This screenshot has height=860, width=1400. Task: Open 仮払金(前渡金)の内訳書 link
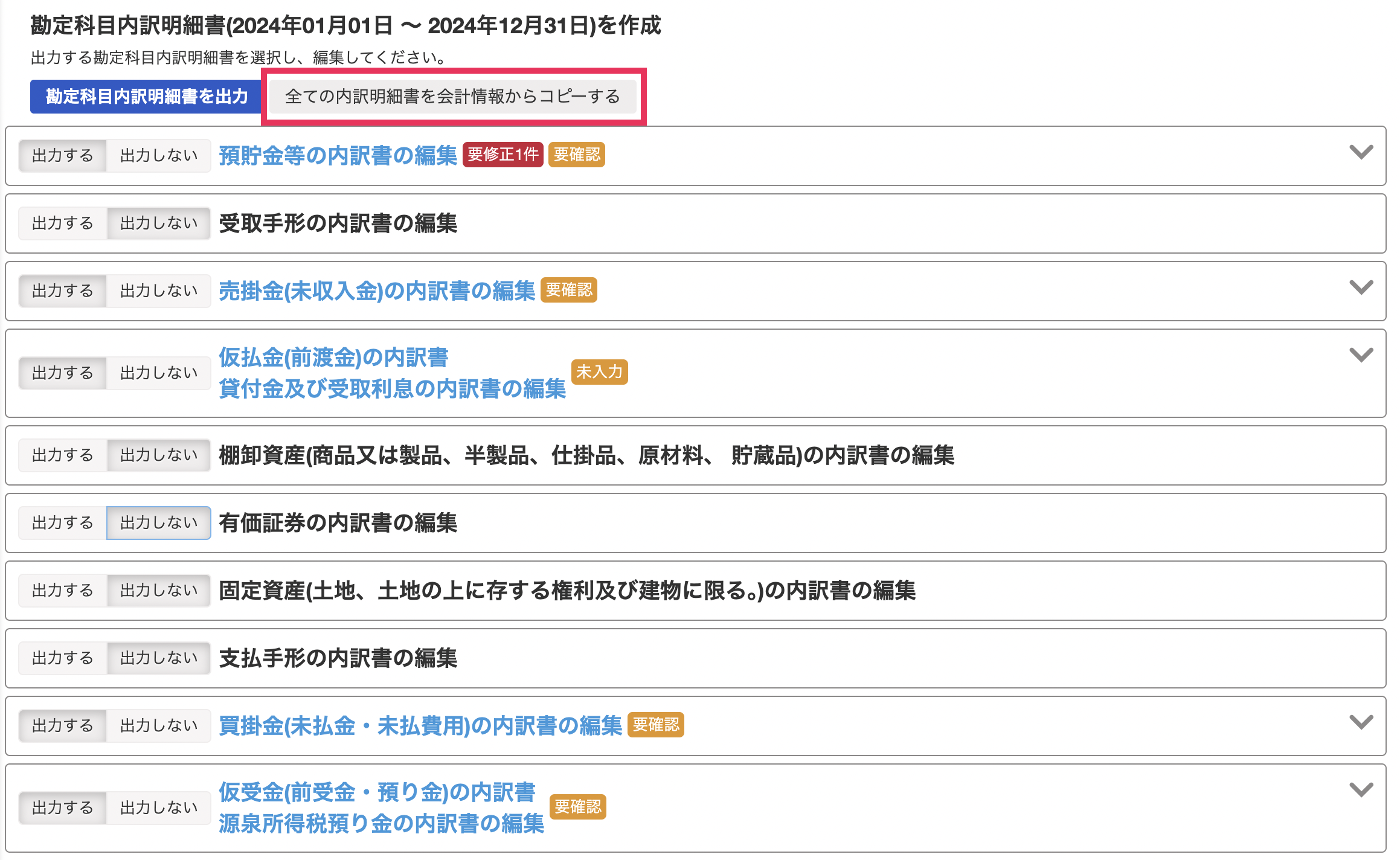coord(333,358)
